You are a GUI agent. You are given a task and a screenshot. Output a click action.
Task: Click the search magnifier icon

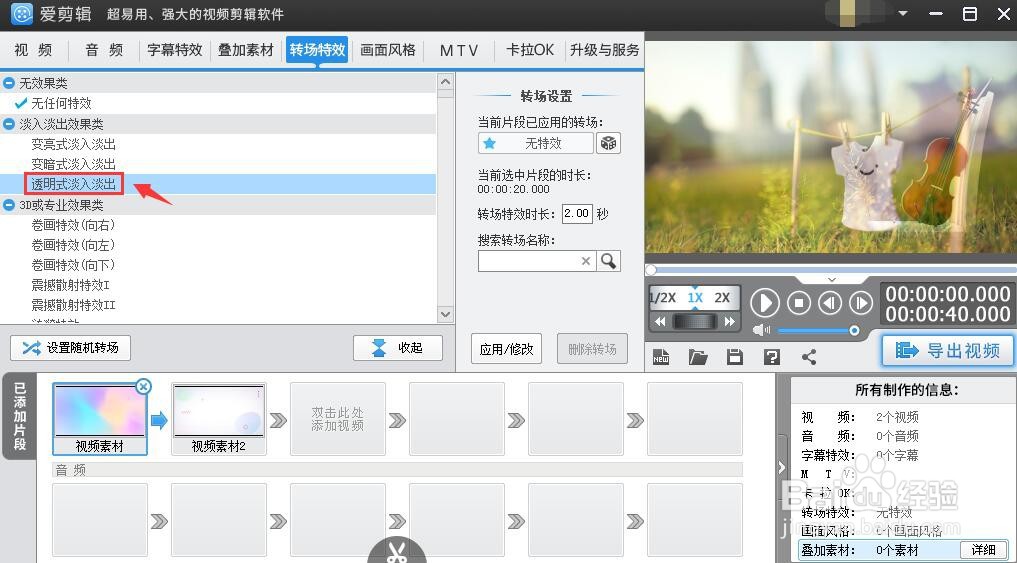pos(608,261)
